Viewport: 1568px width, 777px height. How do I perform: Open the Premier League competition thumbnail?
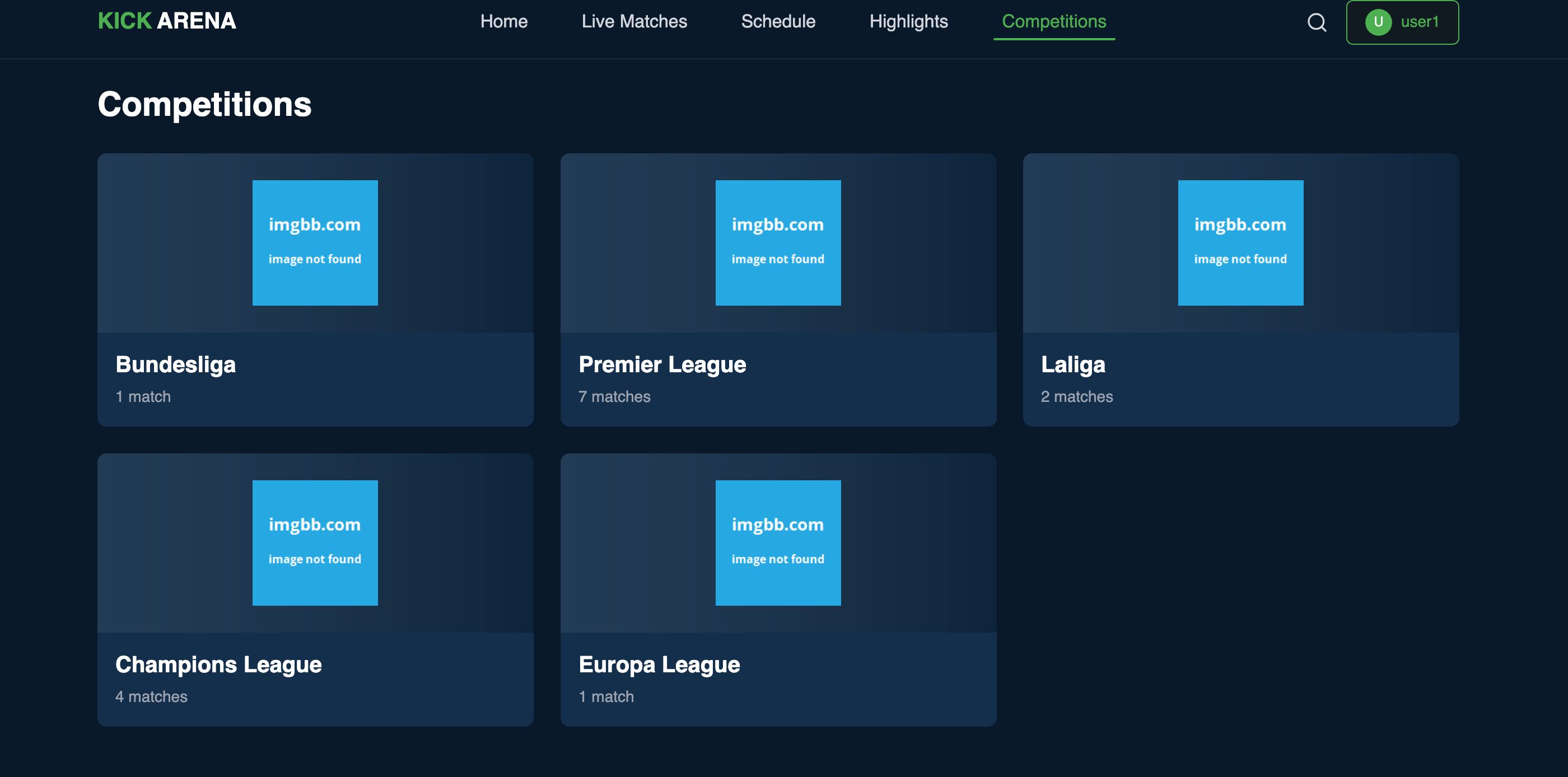pos(778,243)
